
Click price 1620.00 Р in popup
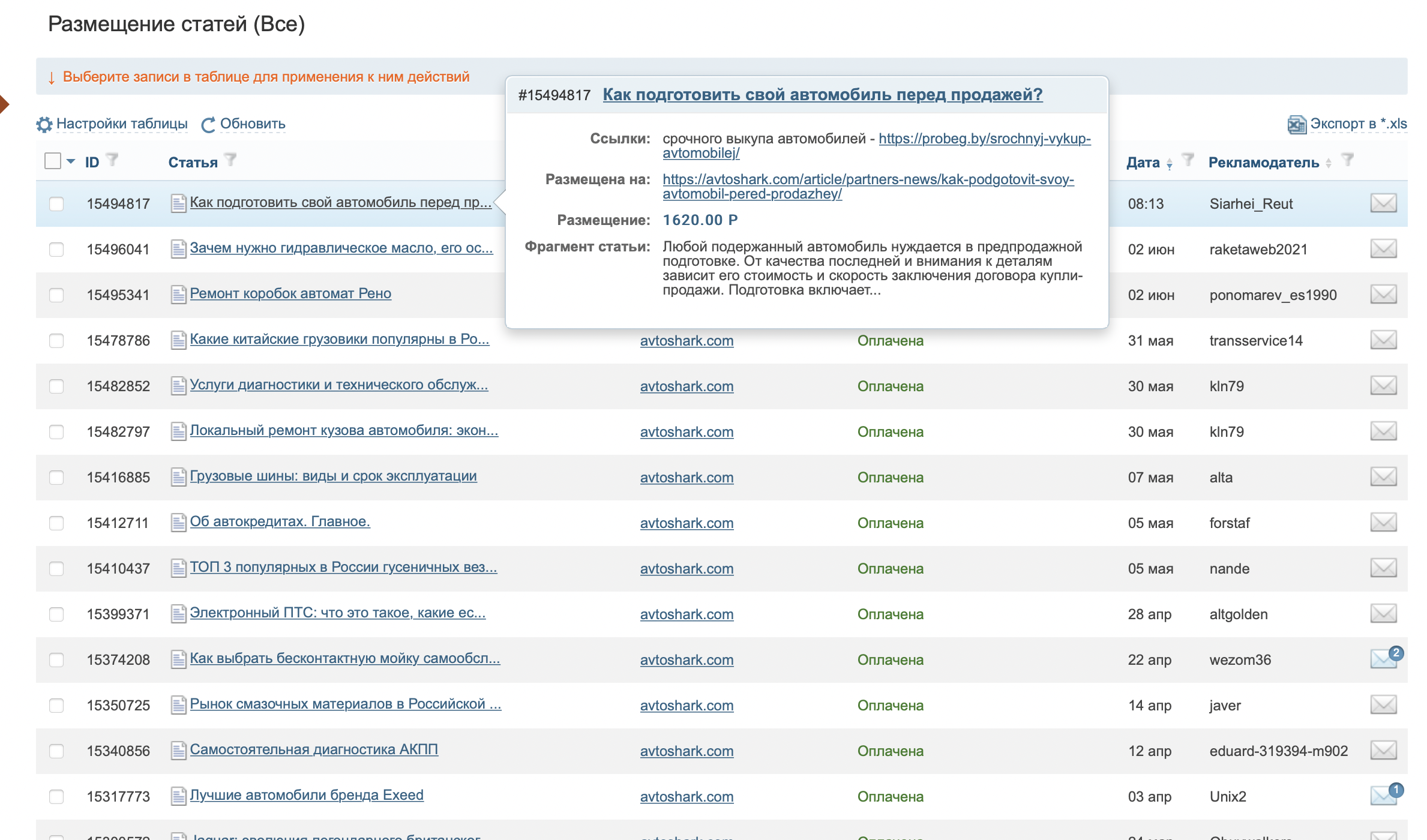(700, 220)
